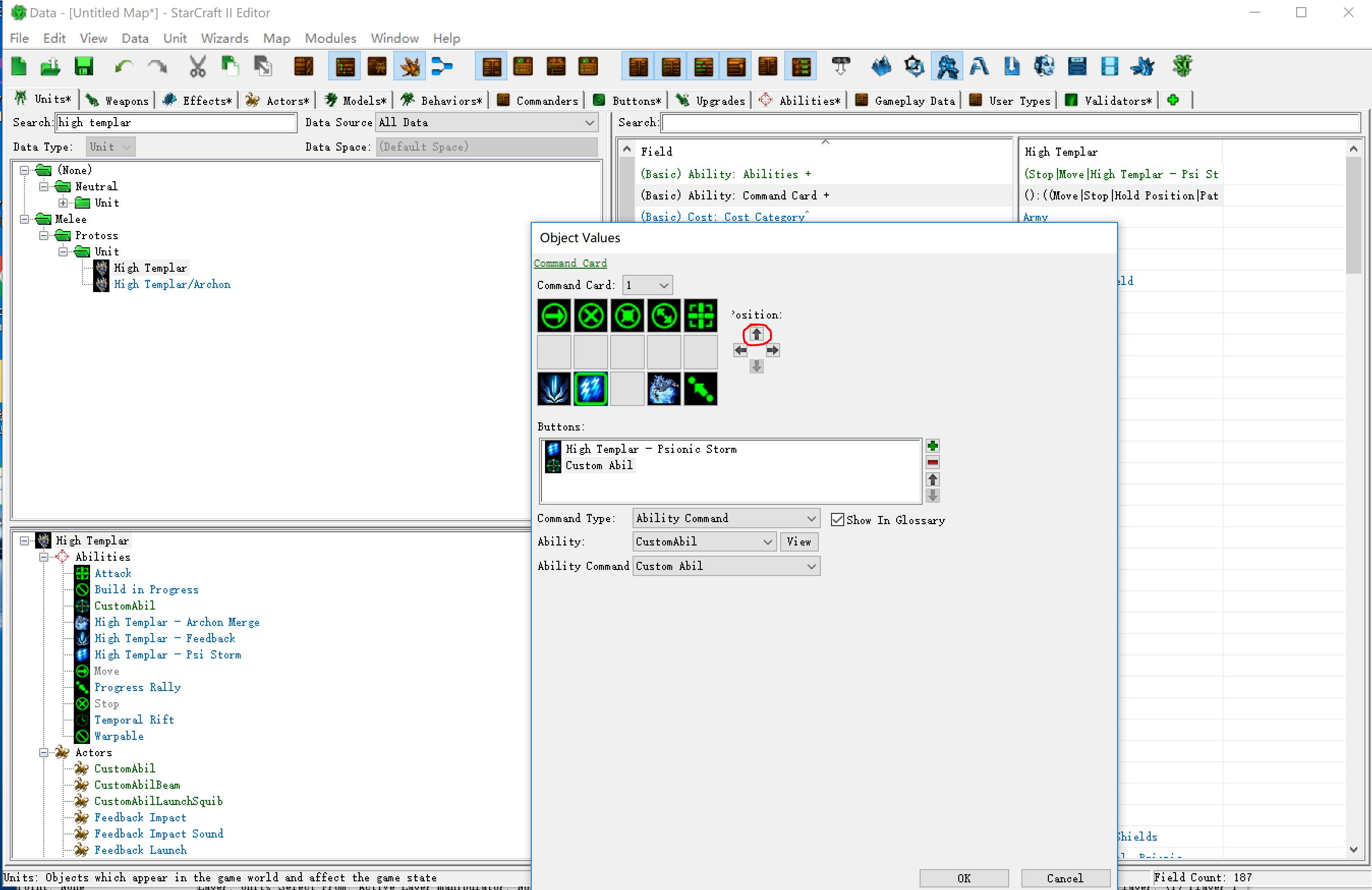Click Cancel in Object Values dialog
Viewport: 1372px width, 890px height.
[x=1065, y=878]
